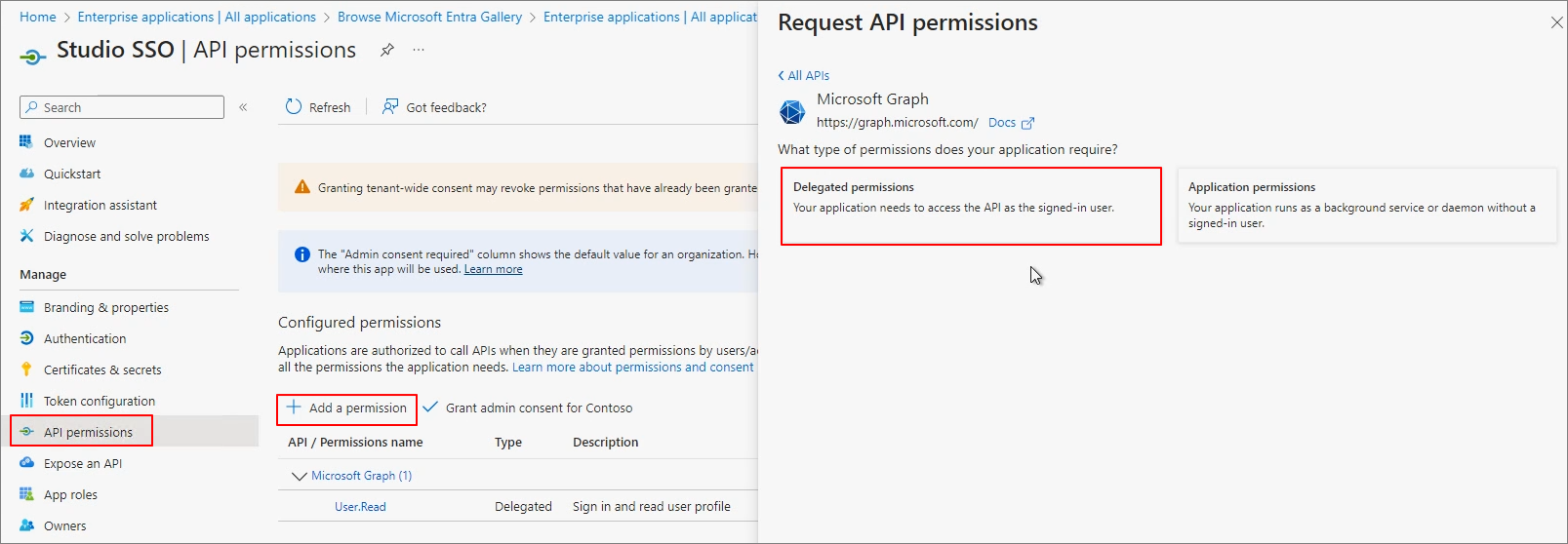Open App roles in the sidebar

70,494
